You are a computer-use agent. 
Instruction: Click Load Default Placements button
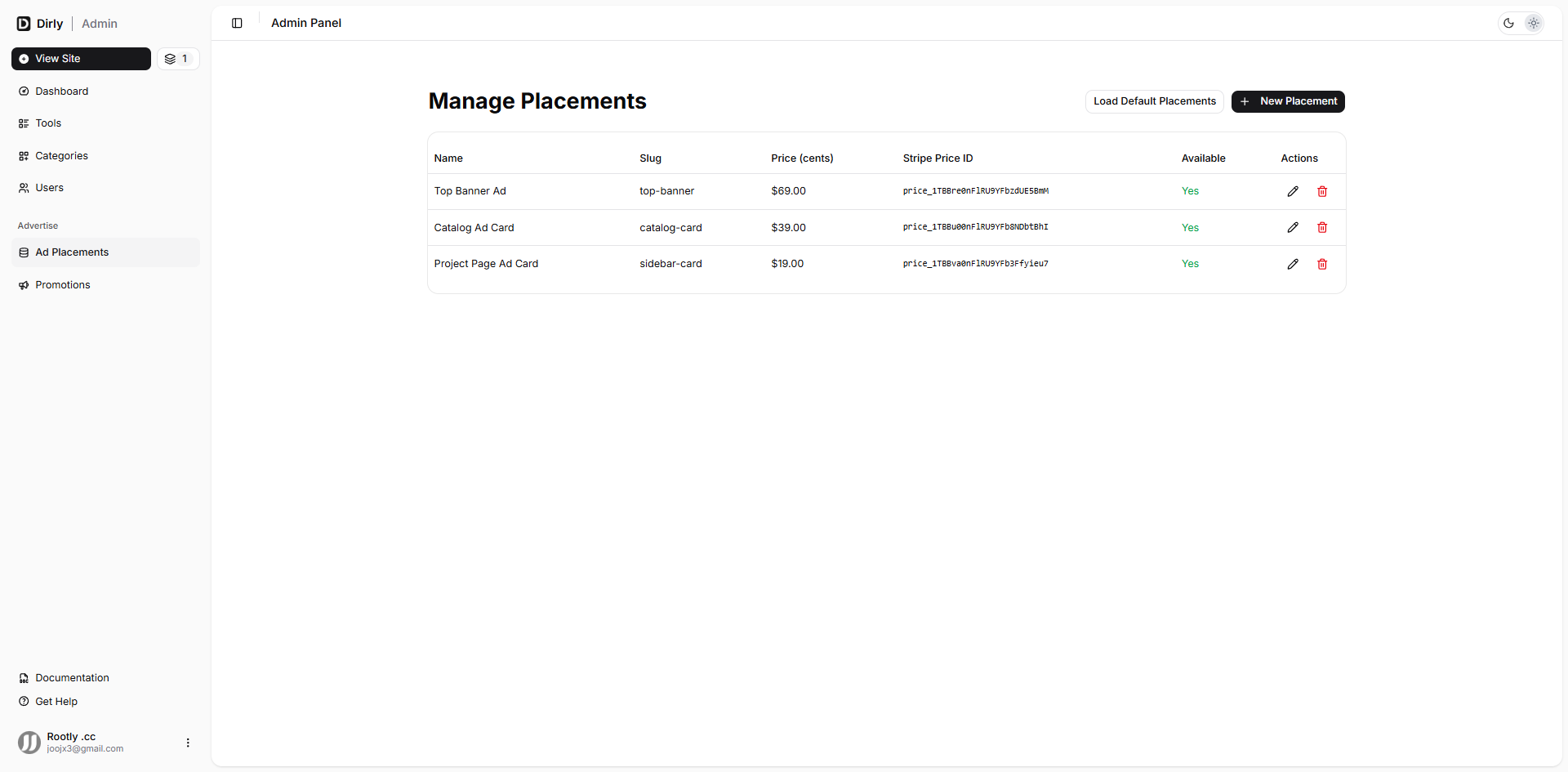click(x=1154, y=101)
